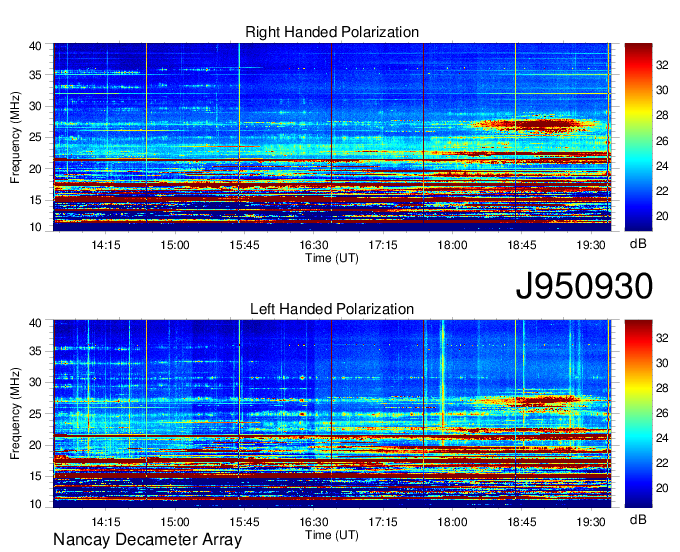680x552 pixels.
Task: Click the 10 MHz tick of Right Handed plot
Action: 35,227
